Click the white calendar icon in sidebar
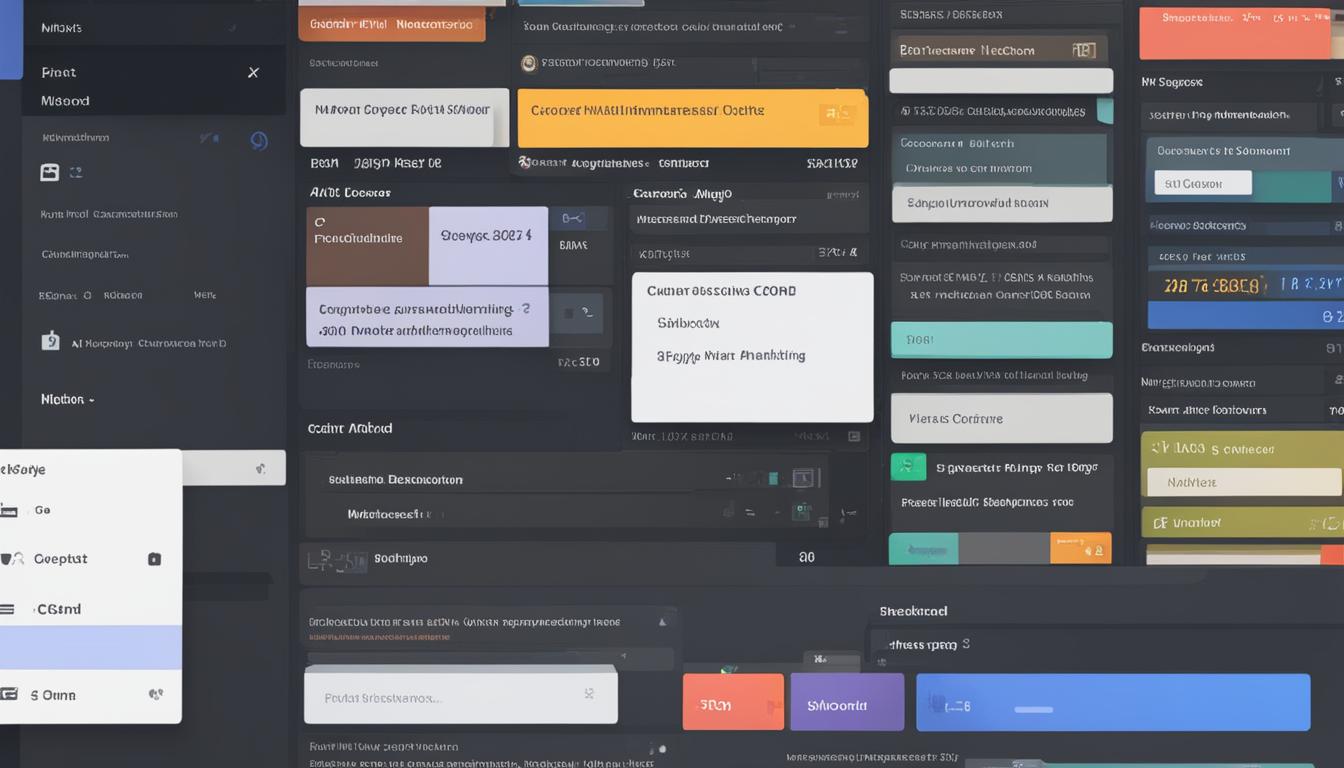Viewport: 1344px width, 768px height. pos(49,172)
